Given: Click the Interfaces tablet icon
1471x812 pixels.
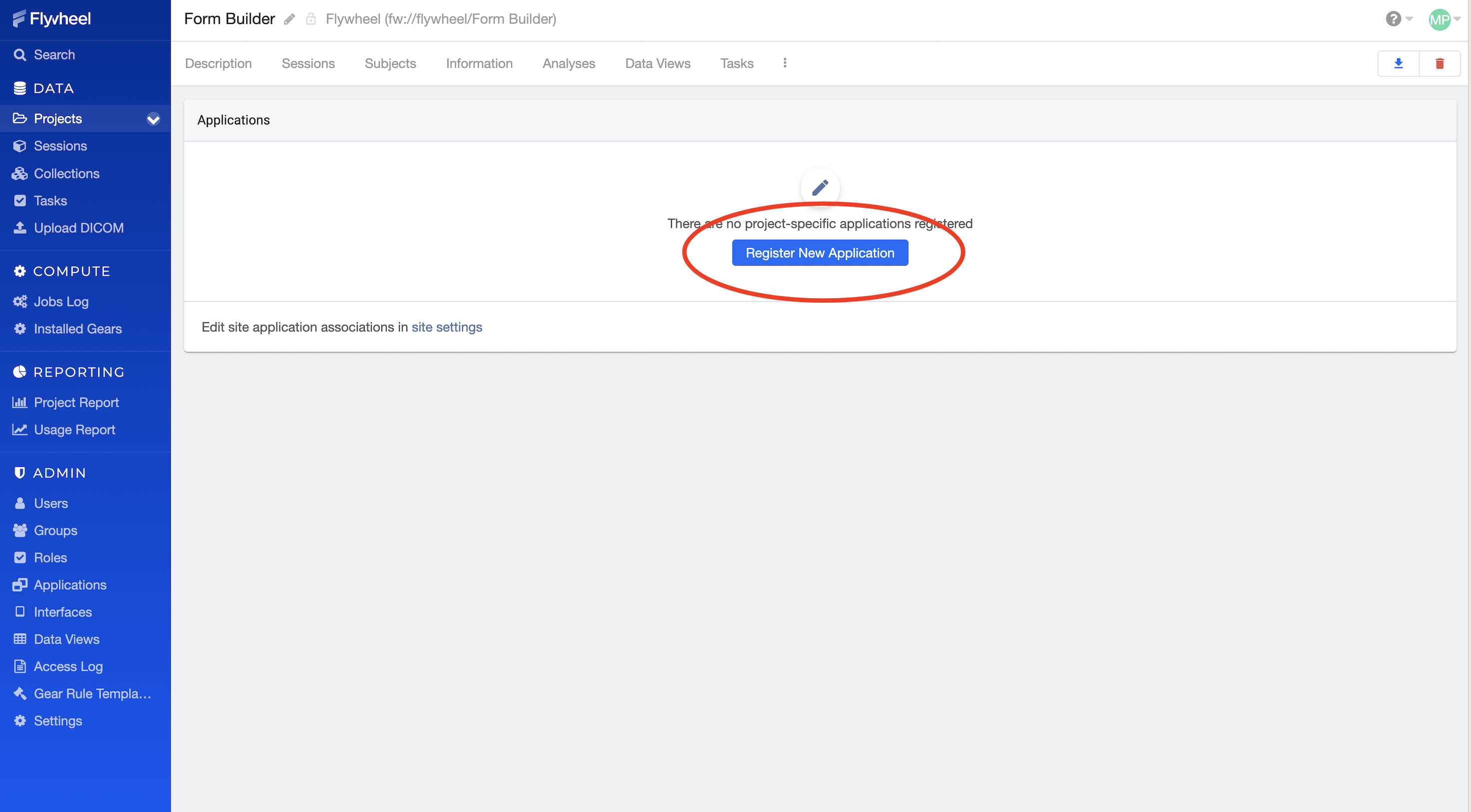Looking at the screenshot, I should coord(20,612).
